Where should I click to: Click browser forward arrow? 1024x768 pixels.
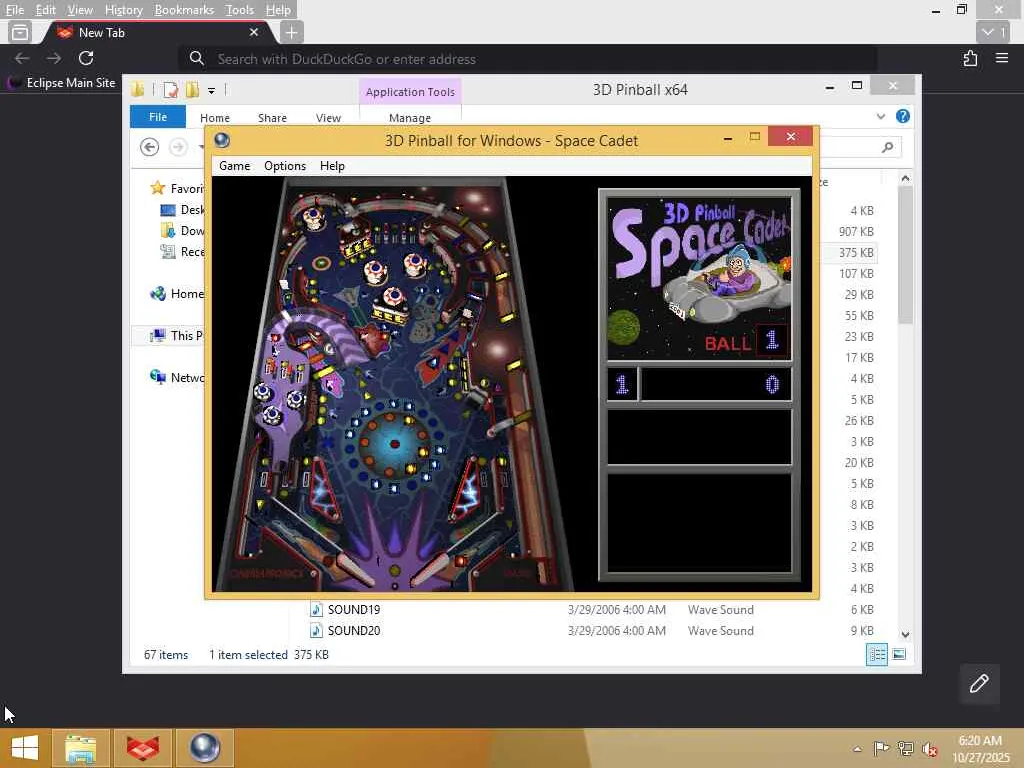pos(54,58)
